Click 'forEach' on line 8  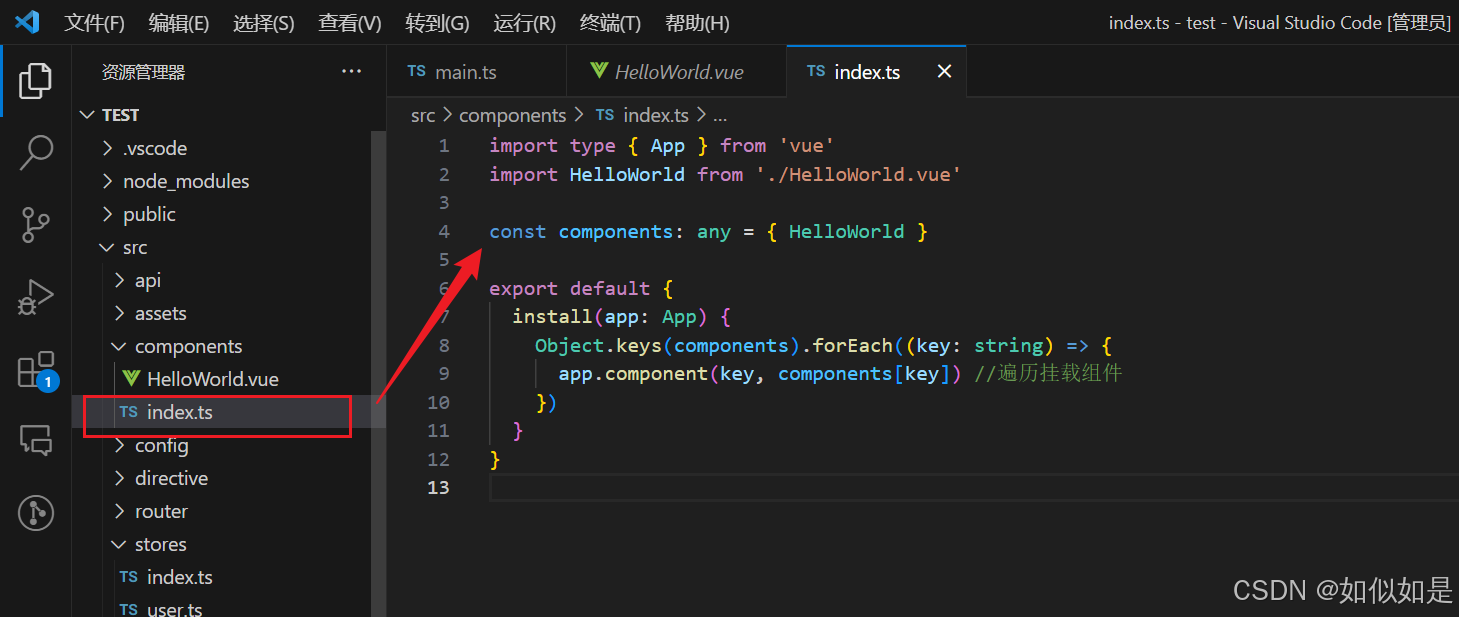click(x=852, y=346)
